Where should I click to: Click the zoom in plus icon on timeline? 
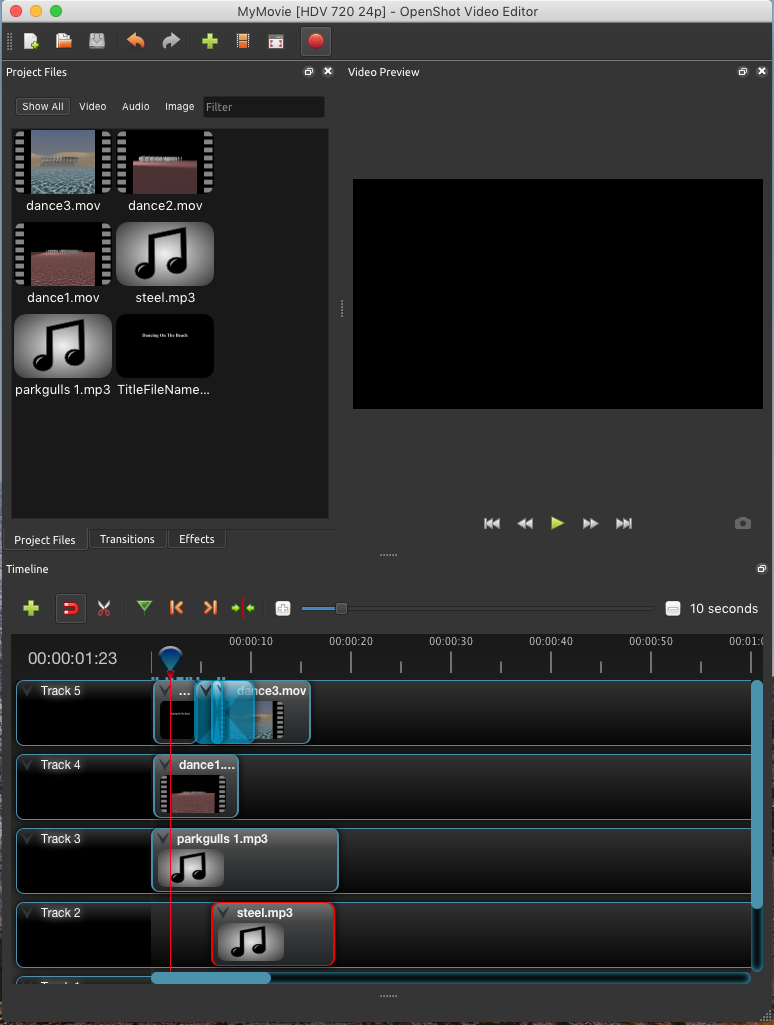(282, 609)
